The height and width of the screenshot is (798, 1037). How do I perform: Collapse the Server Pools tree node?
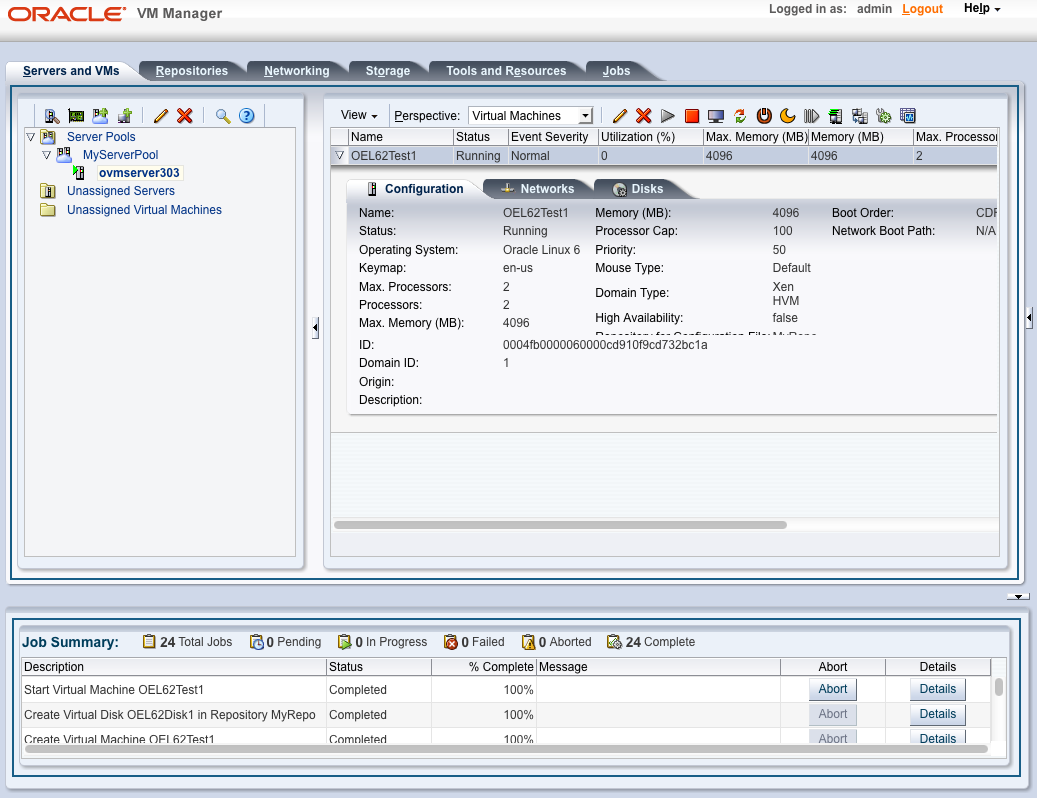tap(30, 137)
